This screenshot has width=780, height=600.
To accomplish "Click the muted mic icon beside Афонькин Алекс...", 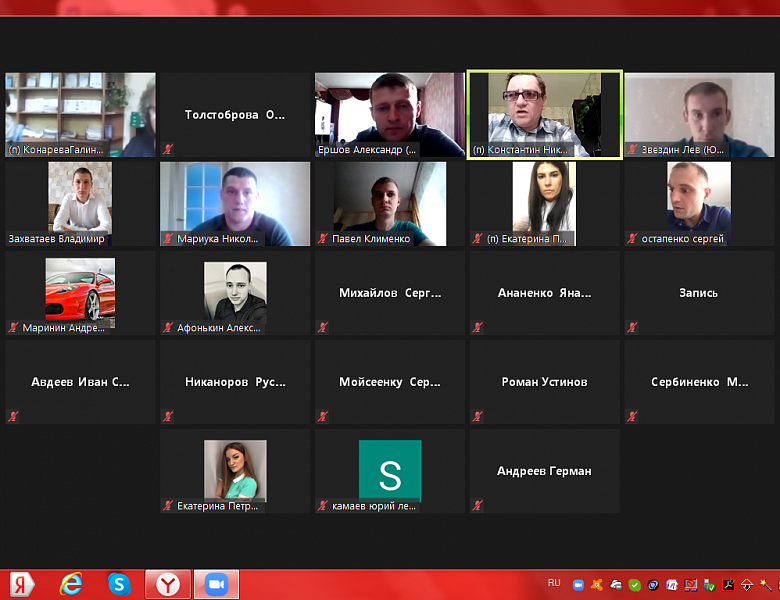I will click(x=168, y=327).
